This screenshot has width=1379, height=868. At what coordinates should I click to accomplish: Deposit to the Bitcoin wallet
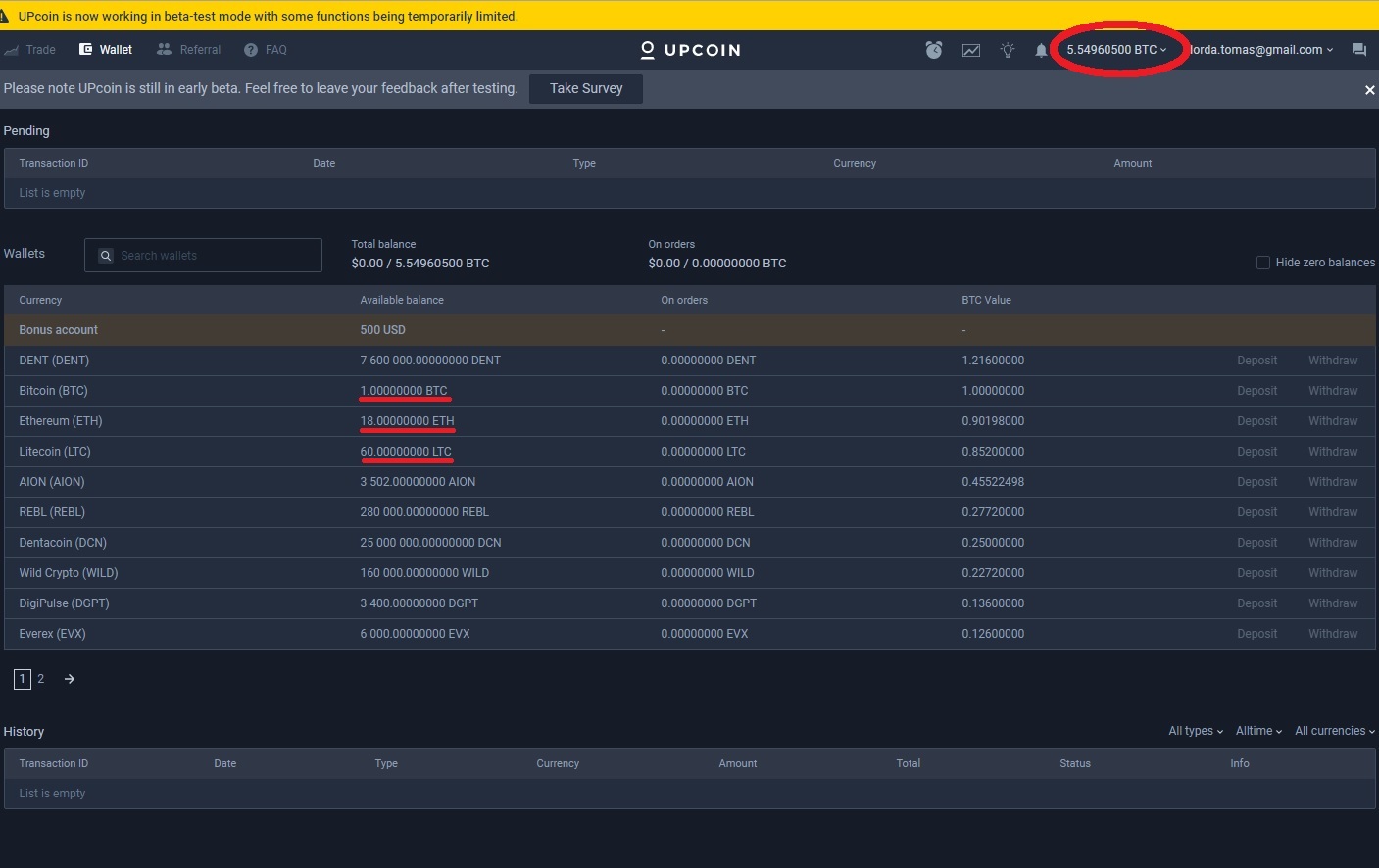tap(1256, 391)
